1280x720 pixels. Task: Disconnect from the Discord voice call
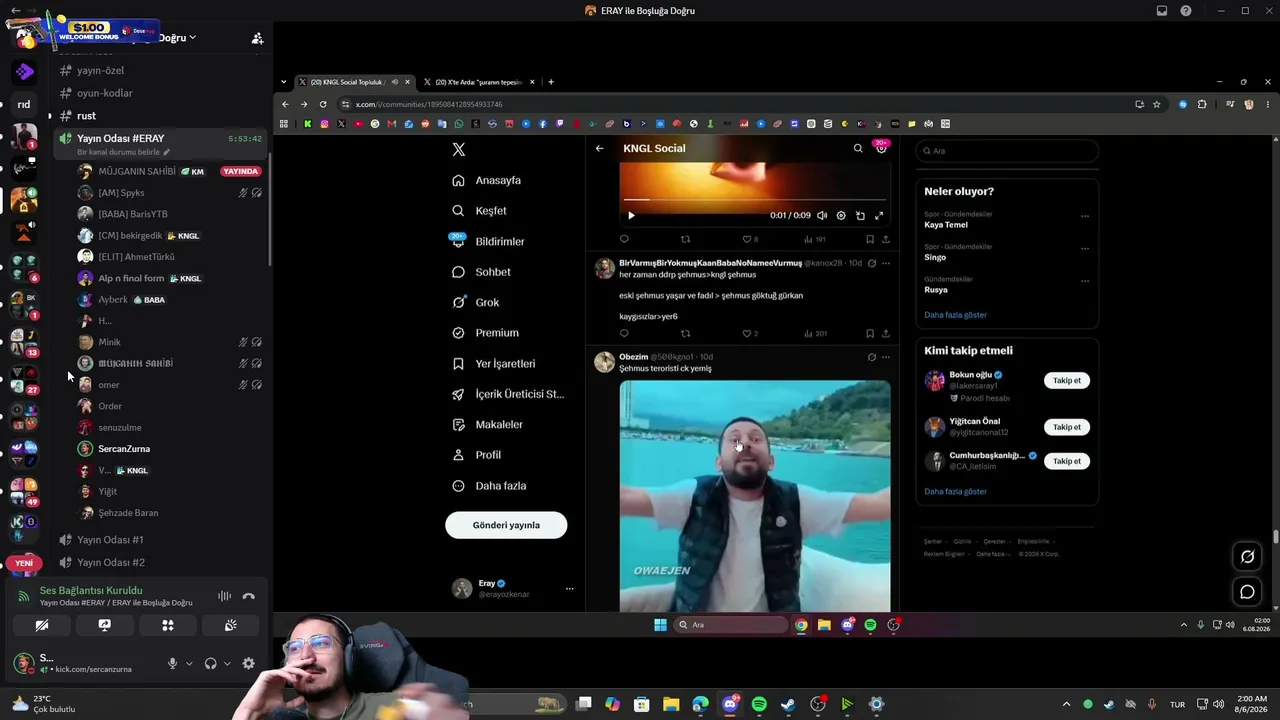tap(249, 596)
